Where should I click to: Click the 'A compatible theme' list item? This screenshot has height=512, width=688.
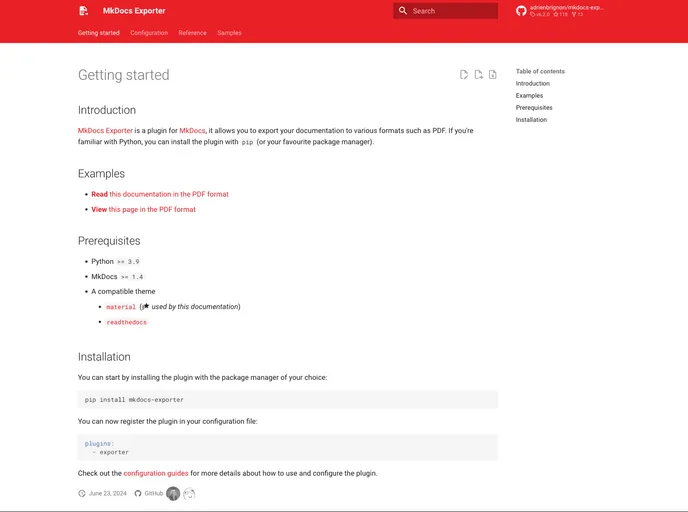(x=123, y=292)
